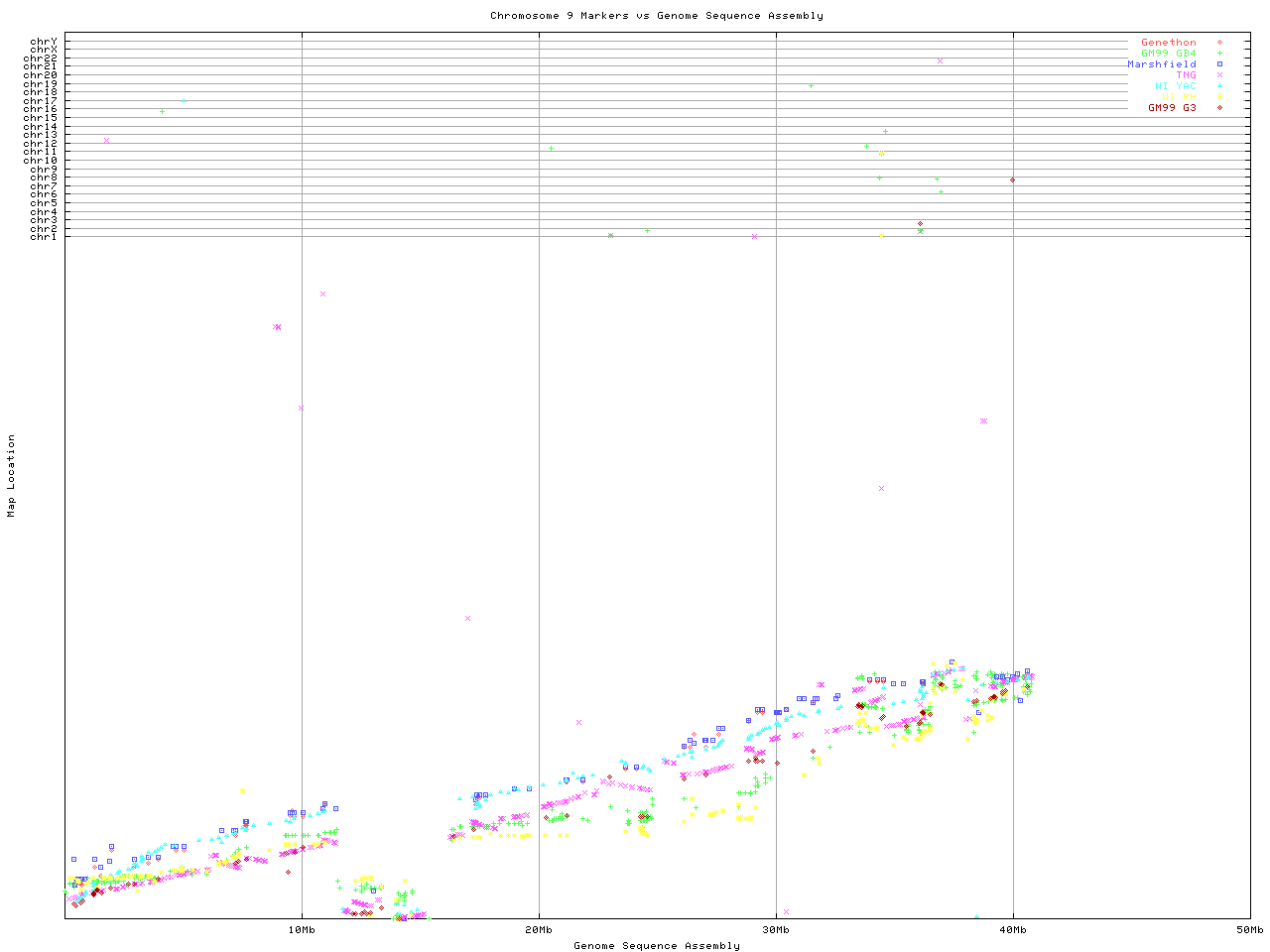Click the yellow star WI RH legend marker
The image size is (1270, 952).
click(1219, 97)
